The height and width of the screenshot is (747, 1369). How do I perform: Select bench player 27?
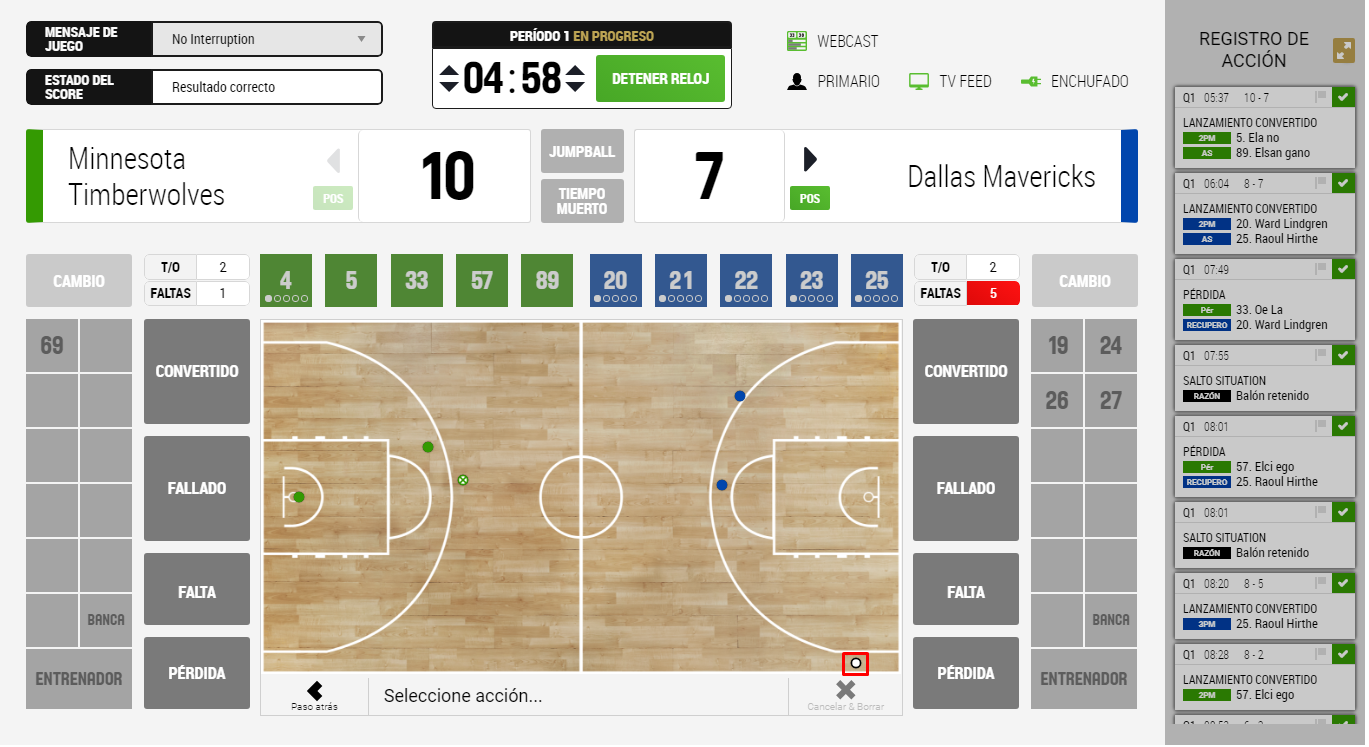coord(1111,400)
